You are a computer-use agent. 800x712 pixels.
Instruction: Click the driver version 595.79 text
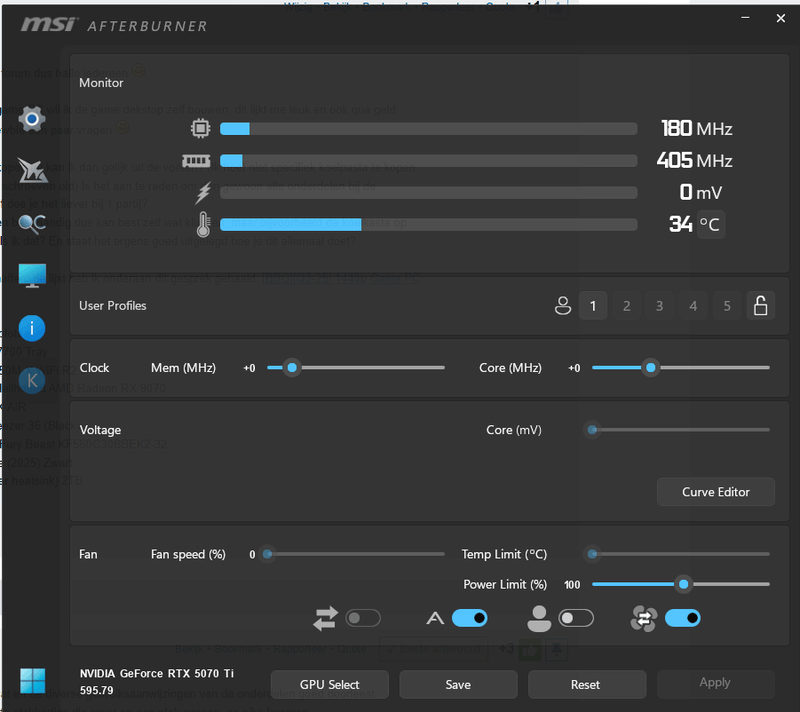click(96, 691)
